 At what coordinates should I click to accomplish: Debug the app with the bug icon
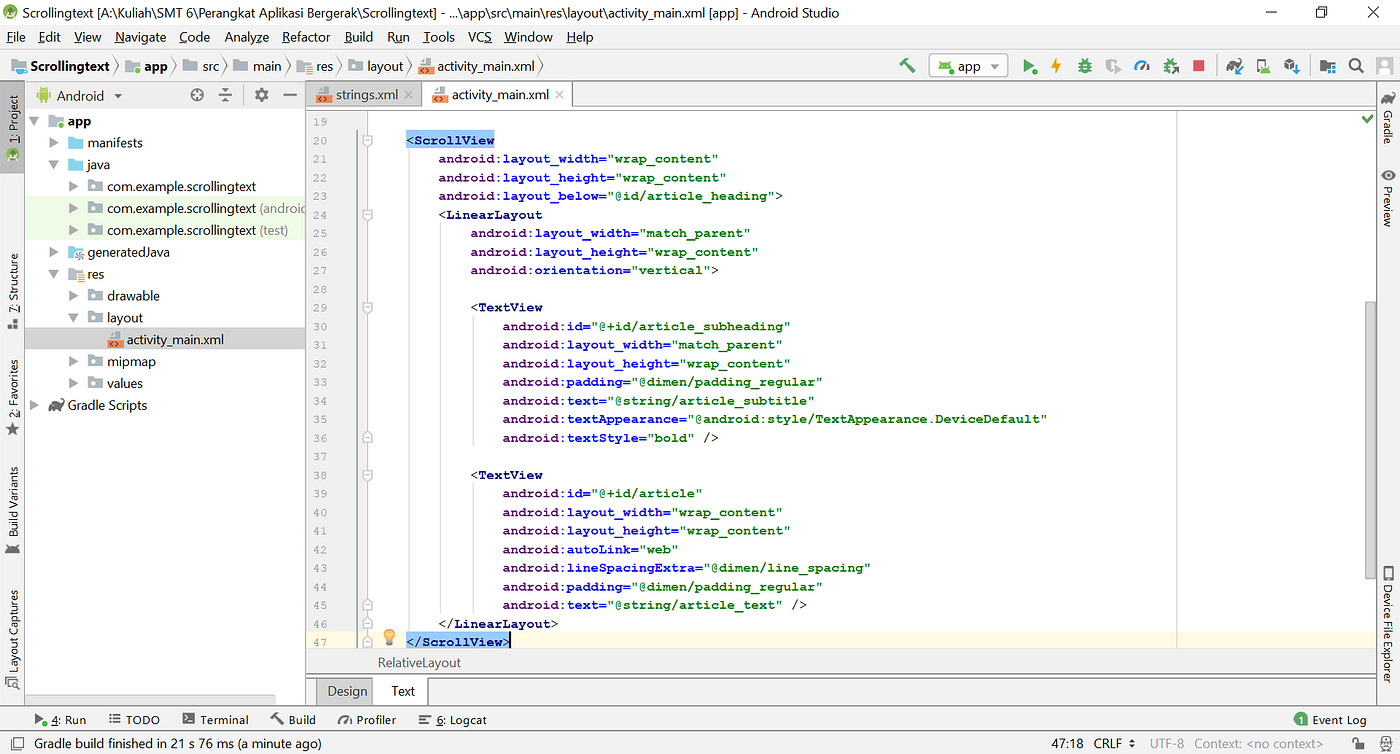click(x=1084, y=64)
